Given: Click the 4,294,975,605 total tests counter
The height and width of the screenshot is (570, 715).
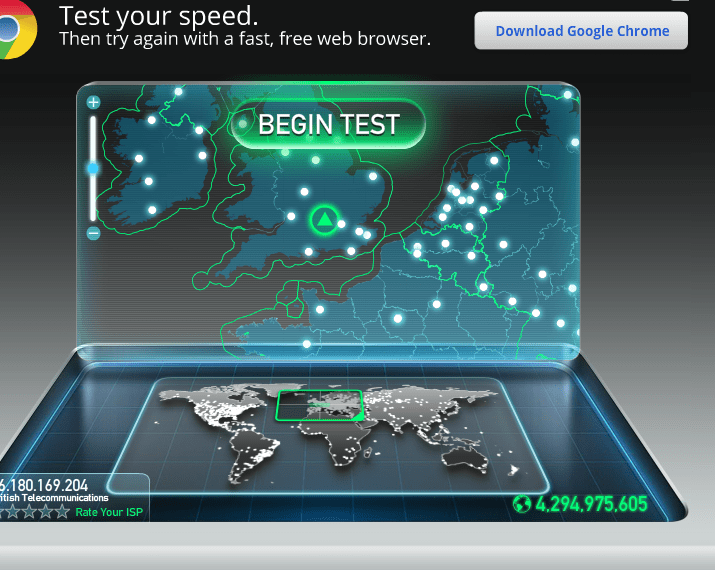Looking at the screenshot, I should 591,504.
